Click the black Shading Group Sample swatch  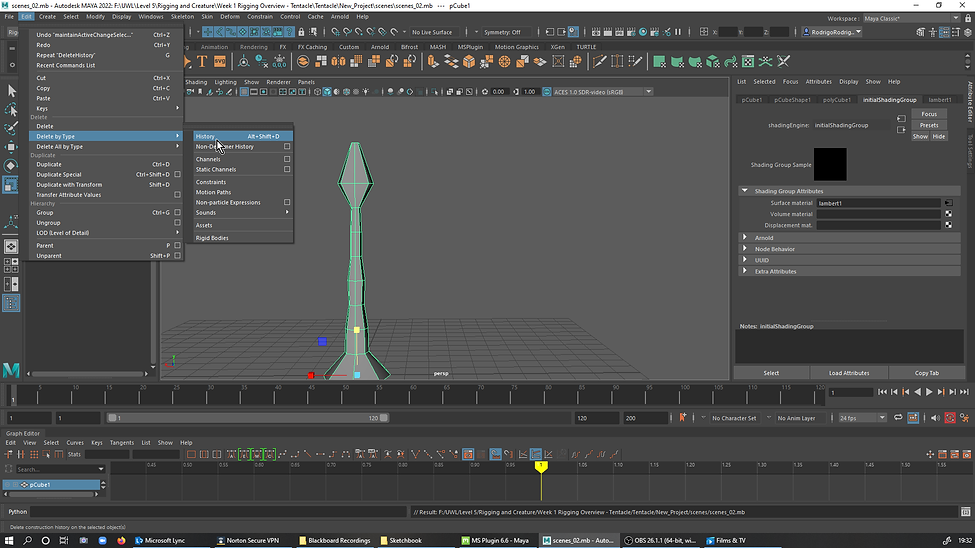tap(830, 164)
